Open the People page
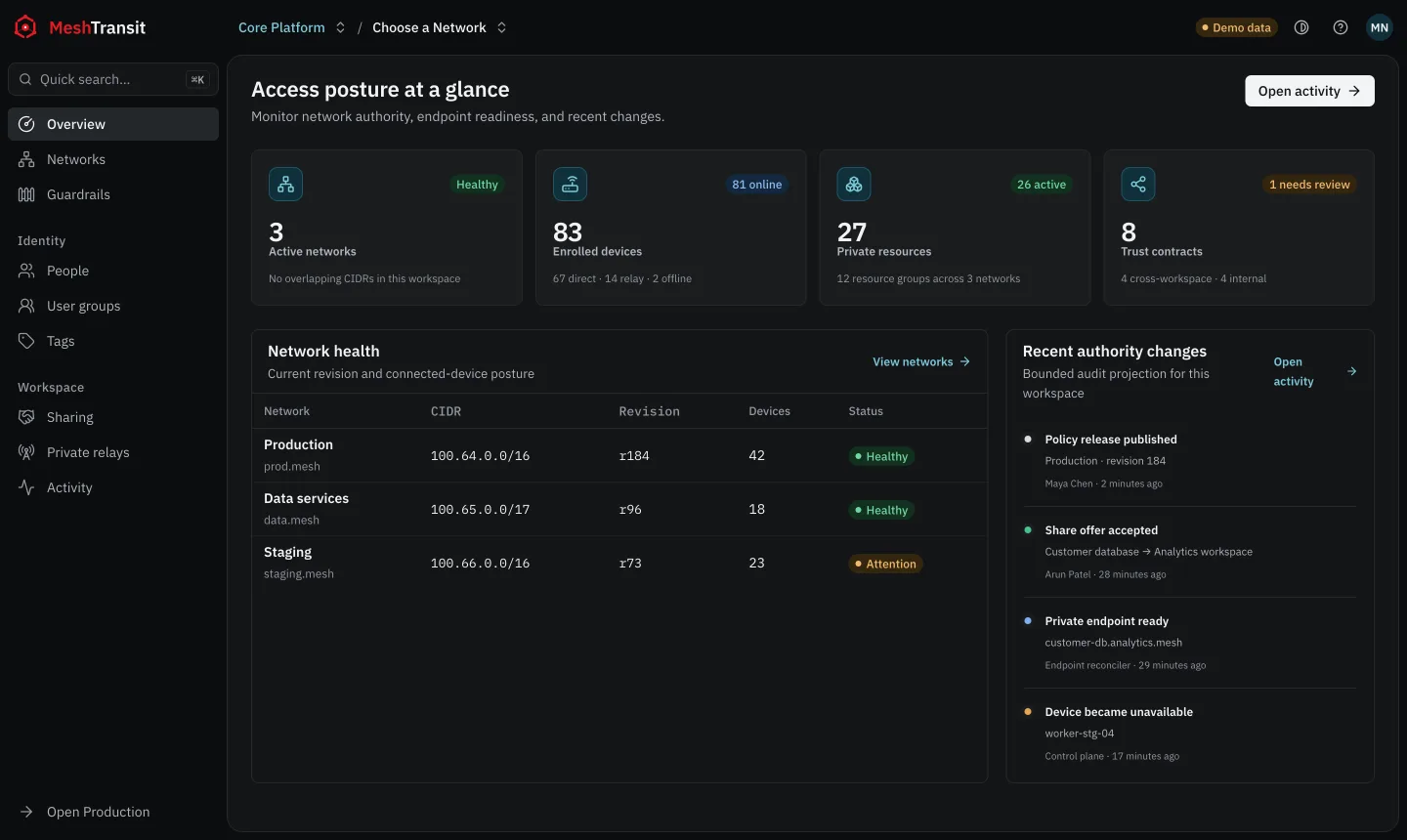The width and height of the screenshot is (1407, 840). [113, 271]
